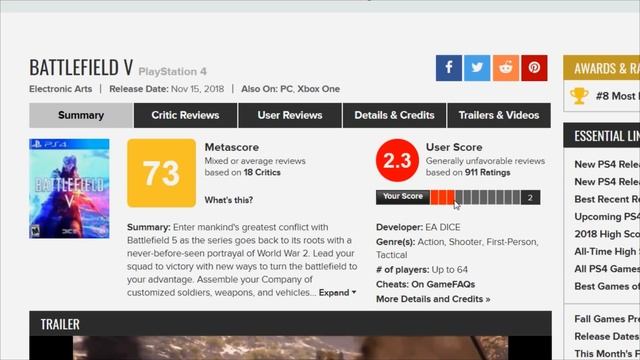Open the Upcoming PS4 sidebar link
This screenshot has height=360, width=640.
607,217
